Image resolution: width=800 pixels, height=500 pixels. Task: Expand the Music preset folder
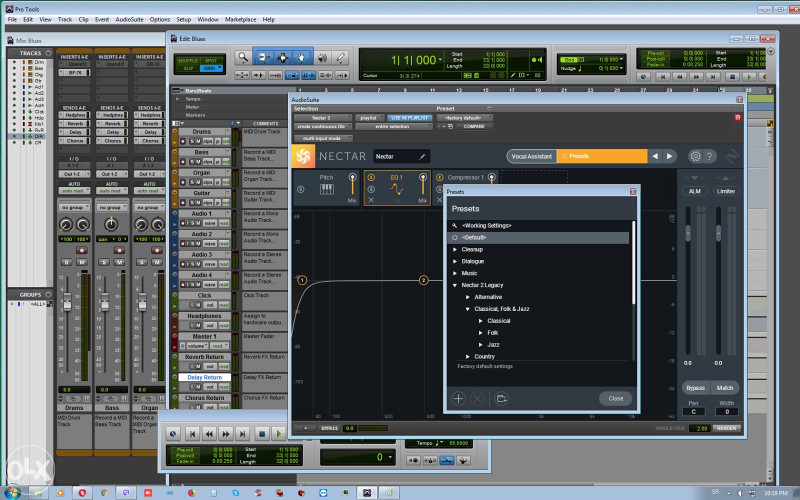click(455, 273)
